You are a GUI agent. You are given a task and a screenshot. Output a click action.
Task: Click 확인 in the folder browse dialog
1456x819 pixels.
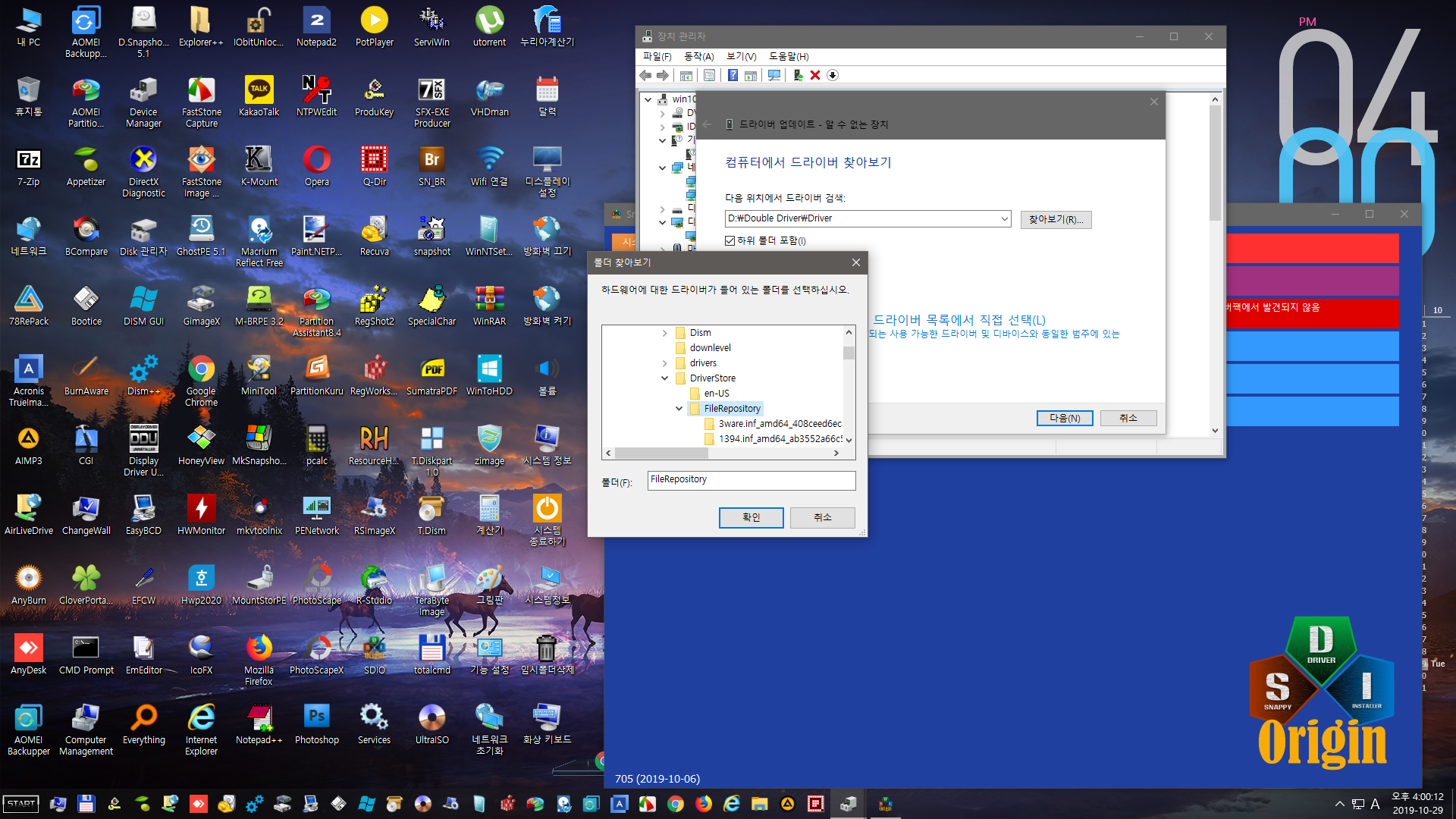(x=751, y=517)
